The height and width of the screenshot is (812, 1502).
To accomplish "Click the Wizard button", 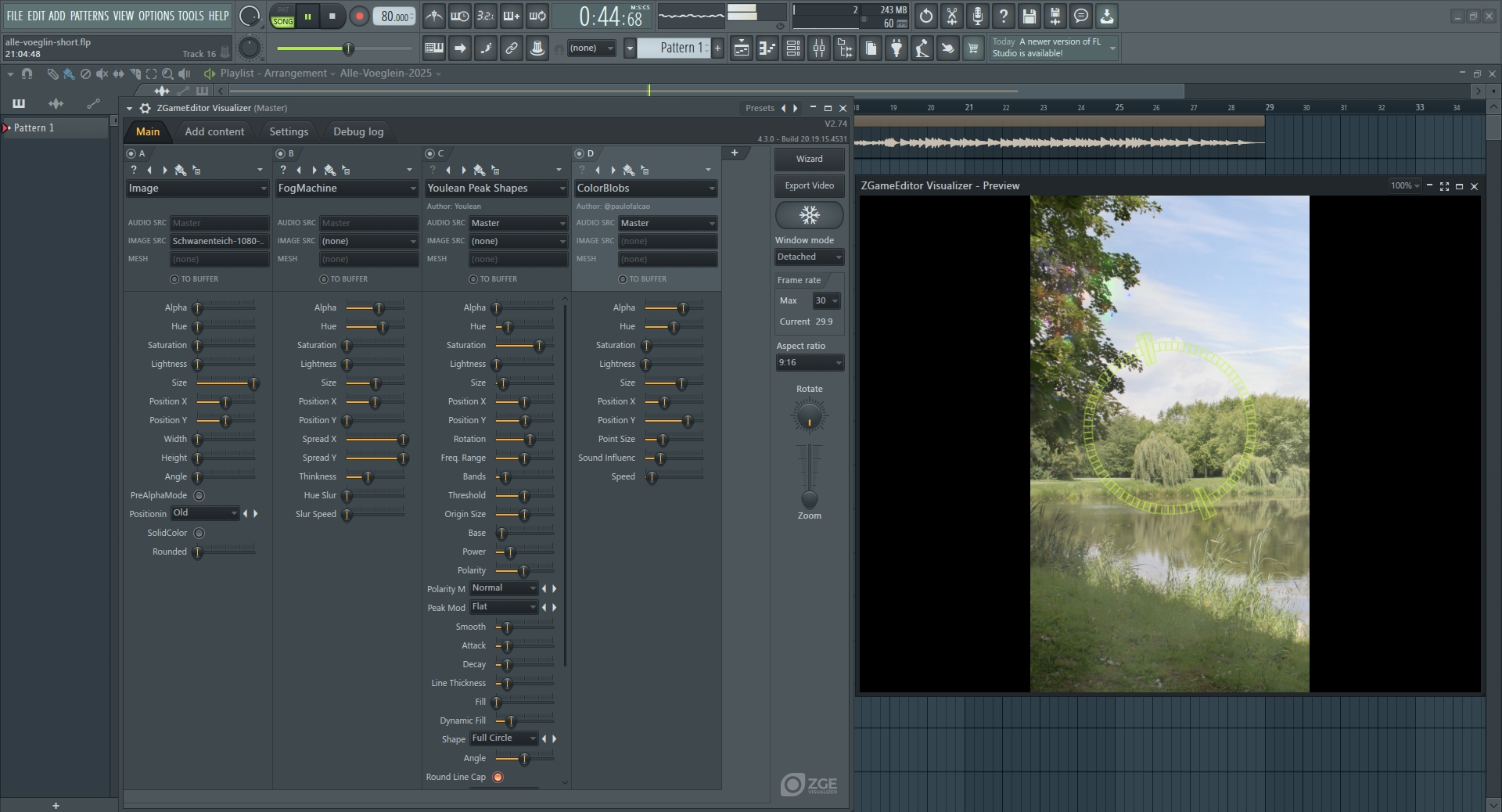I will 809,159.
